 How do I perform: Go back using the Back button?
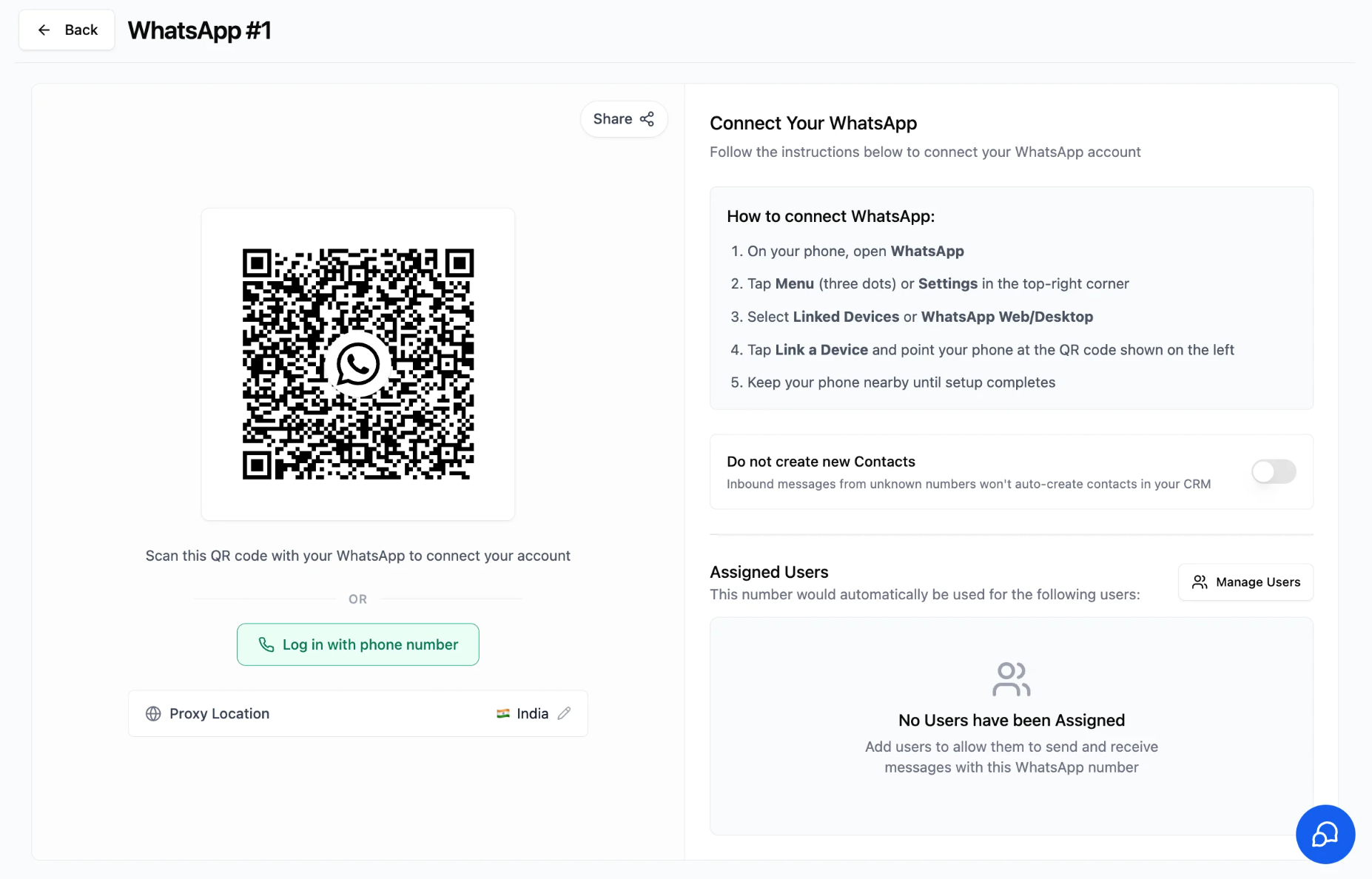point(67,30)
